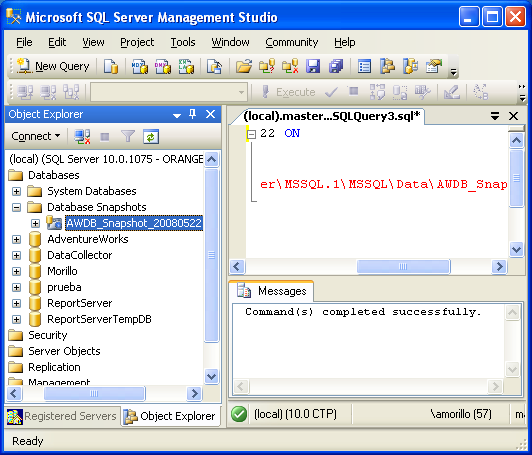Open the Connect dropdown in Object Explorer
Screen dimensions: 532x455
point(36,136)
